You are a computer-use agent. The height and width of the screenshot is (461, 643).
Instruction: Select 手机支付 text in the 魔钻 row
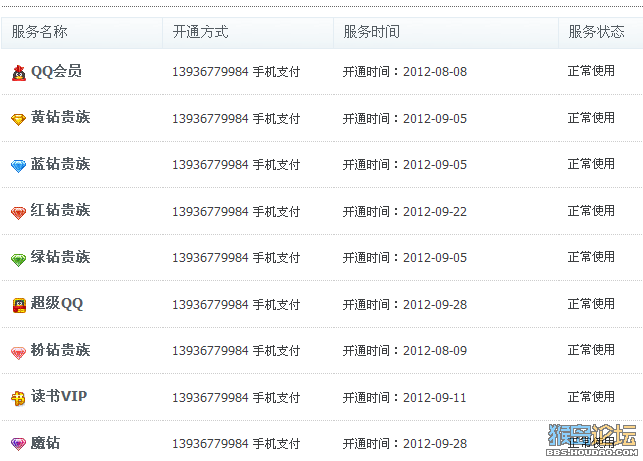pos(276,444)
